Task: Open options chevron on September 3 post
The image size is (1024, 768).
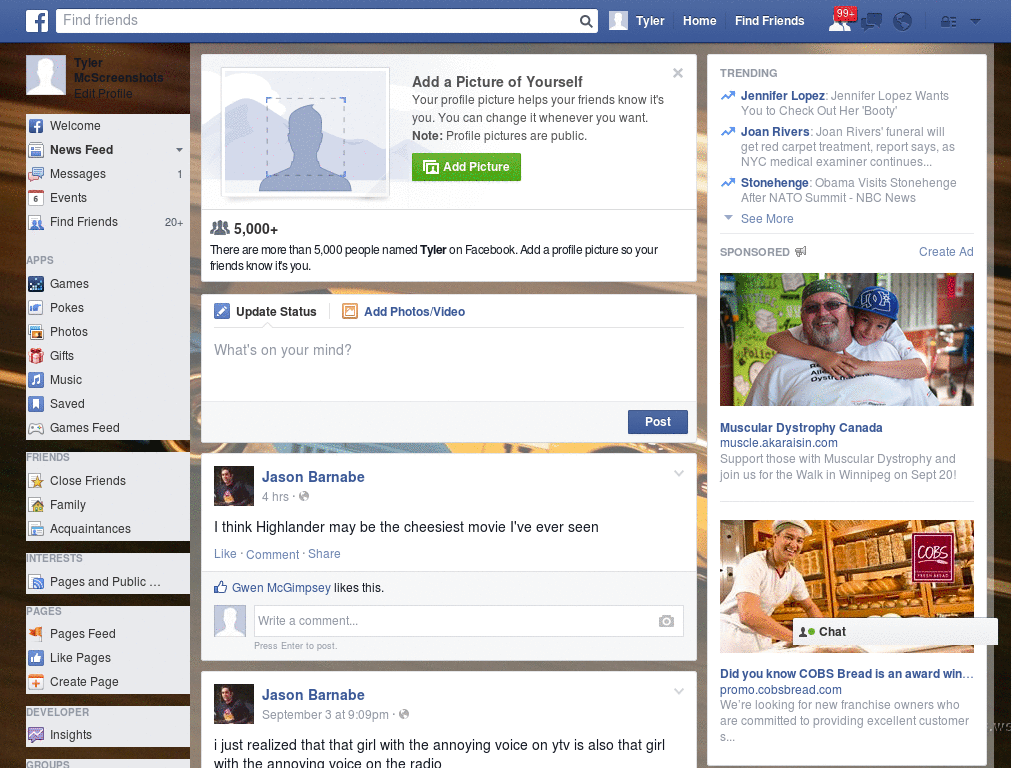Action: click(x=679, y=692)
